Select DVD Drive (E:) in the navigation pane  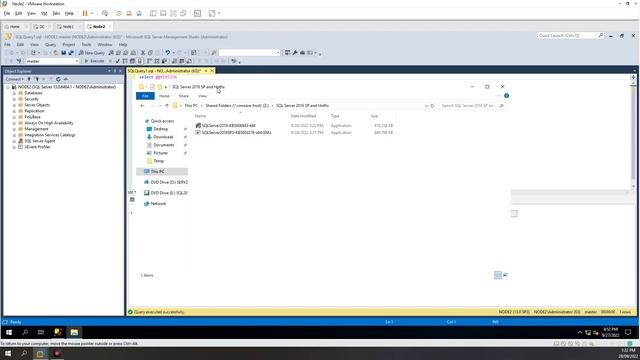point(169,193)
